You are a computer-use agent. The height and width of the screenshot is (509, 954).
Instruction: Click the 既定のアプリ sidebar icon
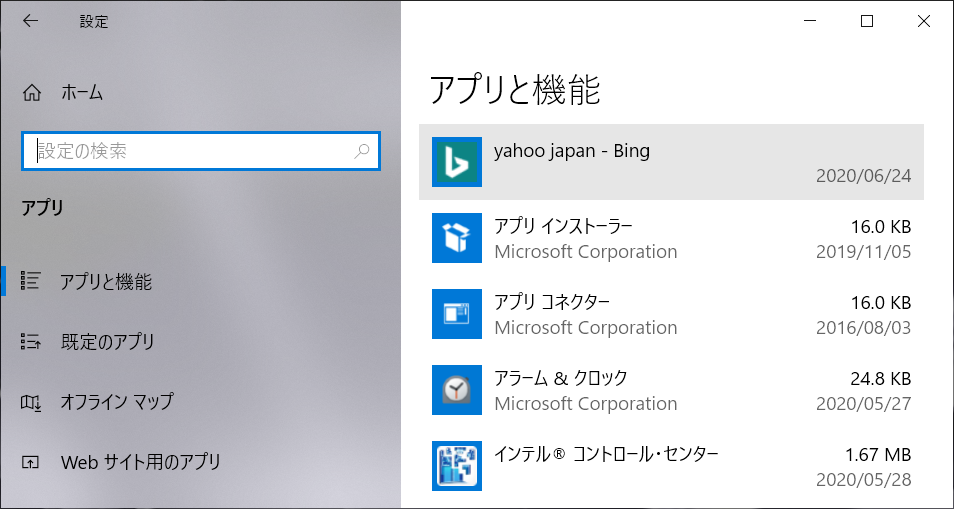click(30, 341)
